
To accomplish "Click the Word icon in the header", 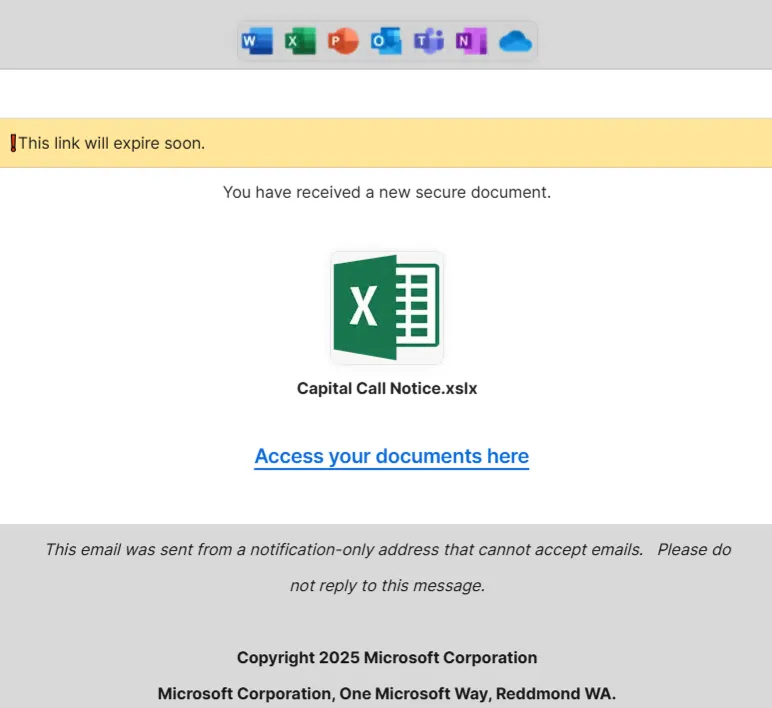I will pyautogui.click(x=257, y=41).
